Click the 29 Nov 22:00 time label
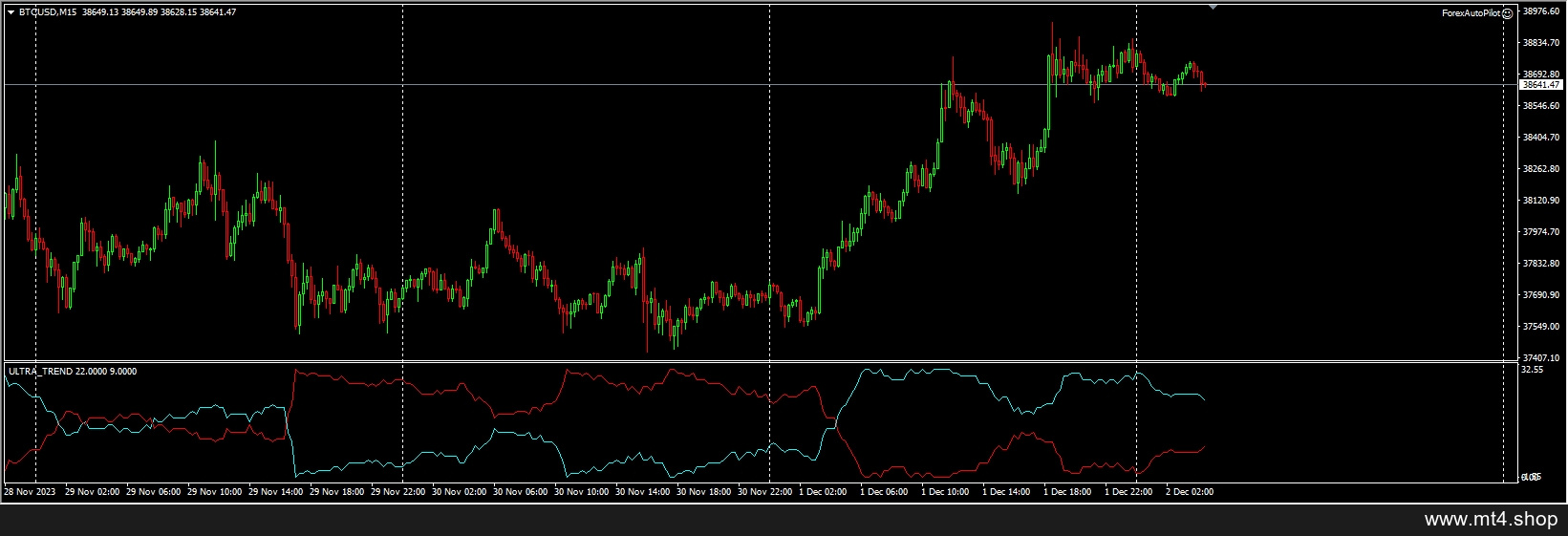This screenshot has width=1568, height=536. tap(397, 492)
